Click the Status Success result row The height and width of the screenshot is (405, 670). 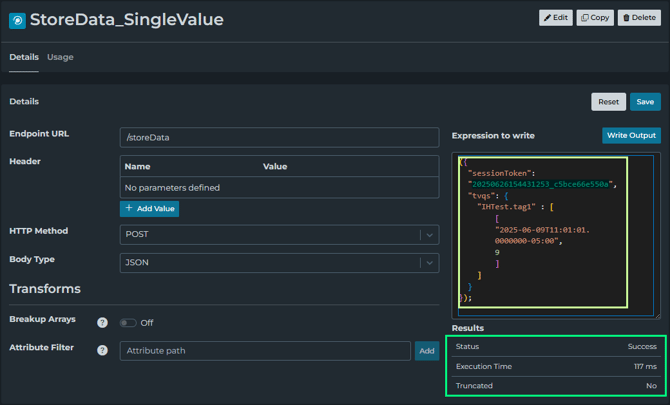coord(556,346)
